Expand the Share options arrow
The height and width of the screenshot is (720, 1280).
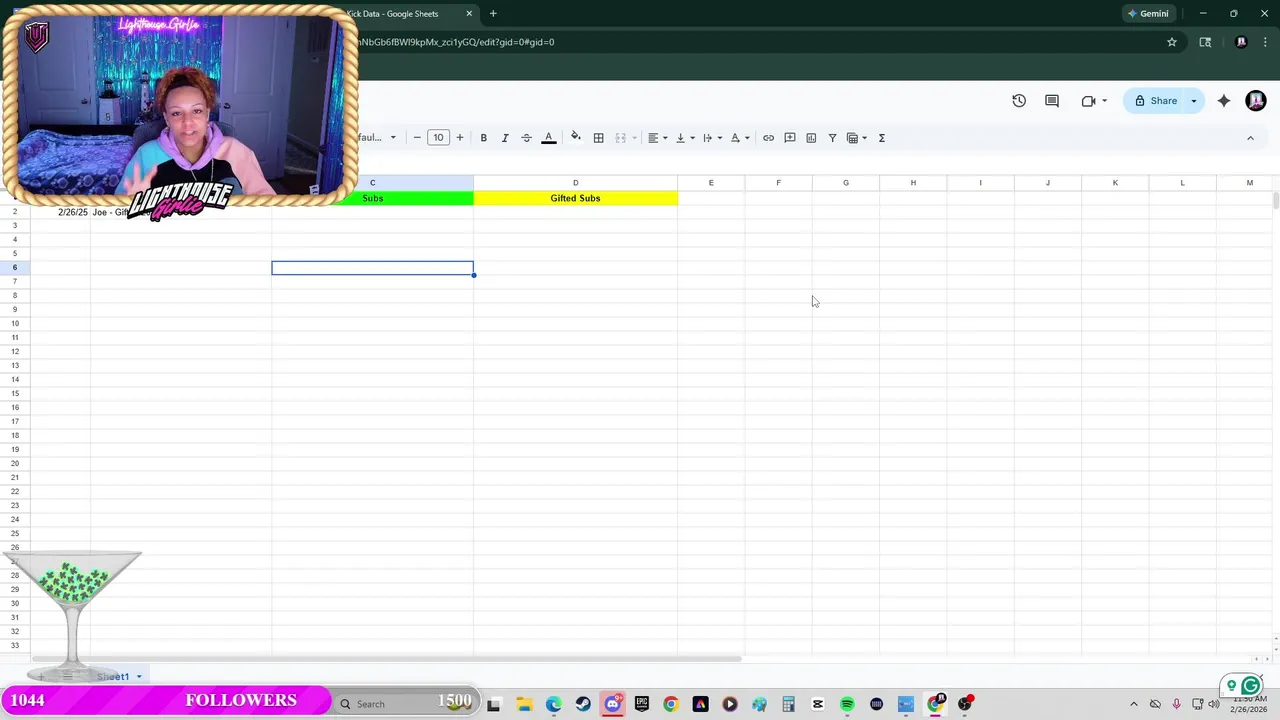pos(1193,101)
